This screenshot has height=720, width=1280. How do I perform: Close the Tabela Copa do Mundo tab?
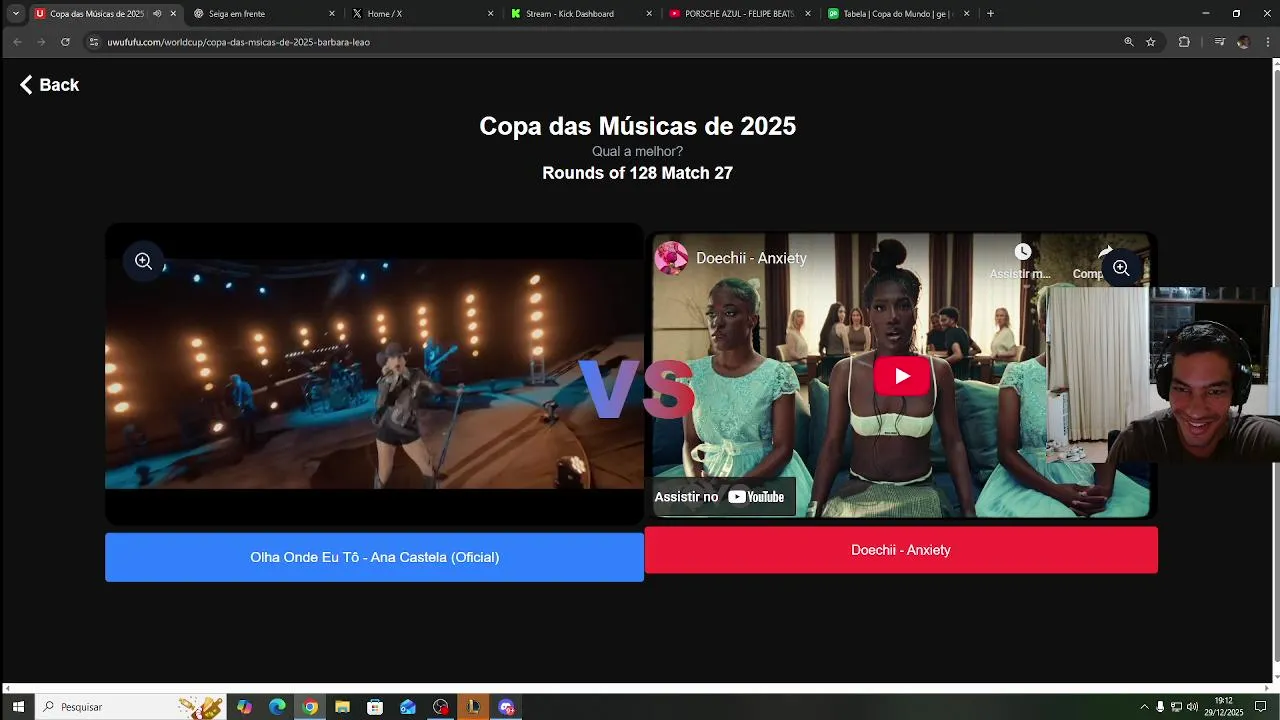click(966, 14)
